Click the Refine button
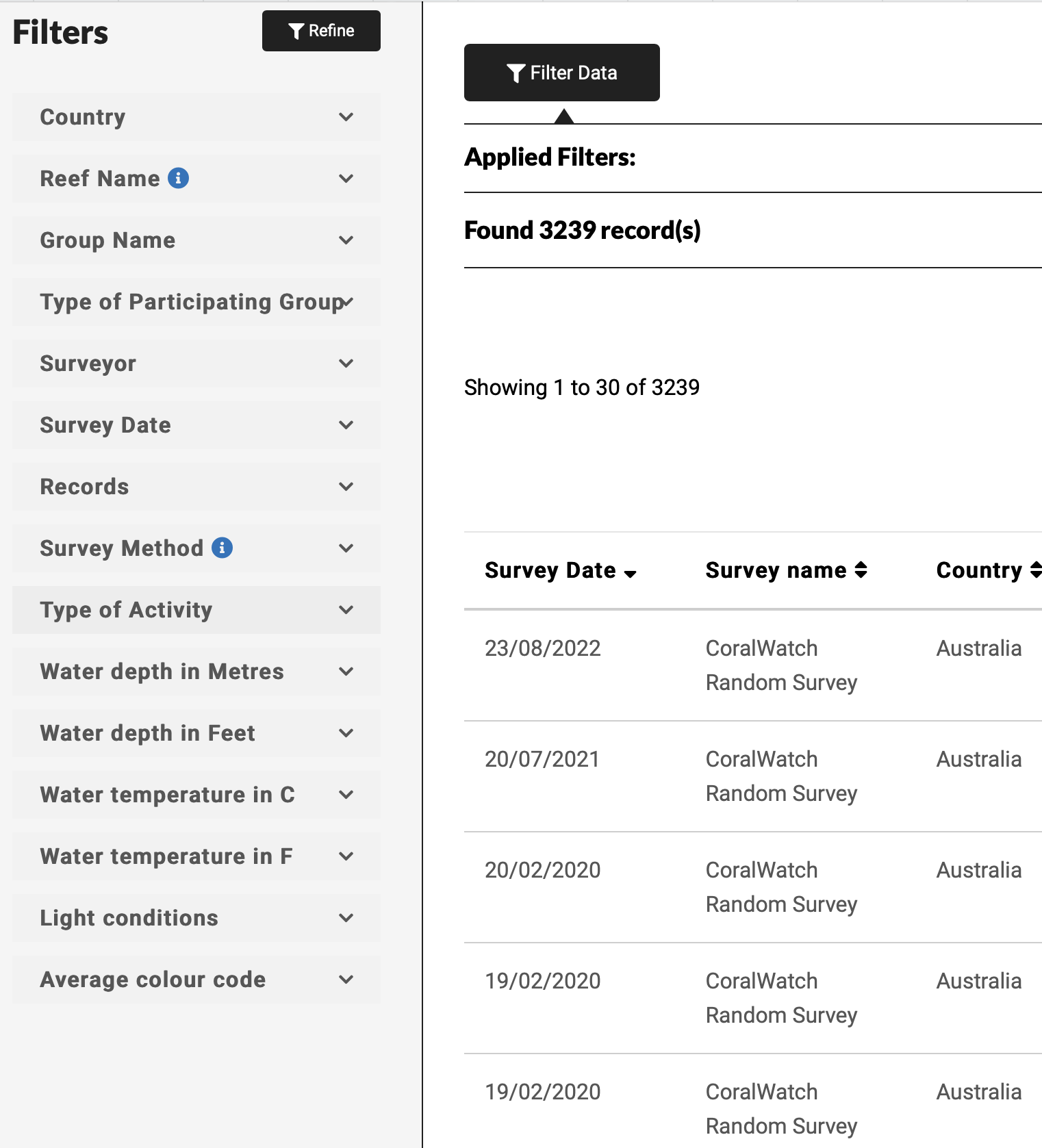Viewport: 1042px width, 1148px height. click(321, 31)
